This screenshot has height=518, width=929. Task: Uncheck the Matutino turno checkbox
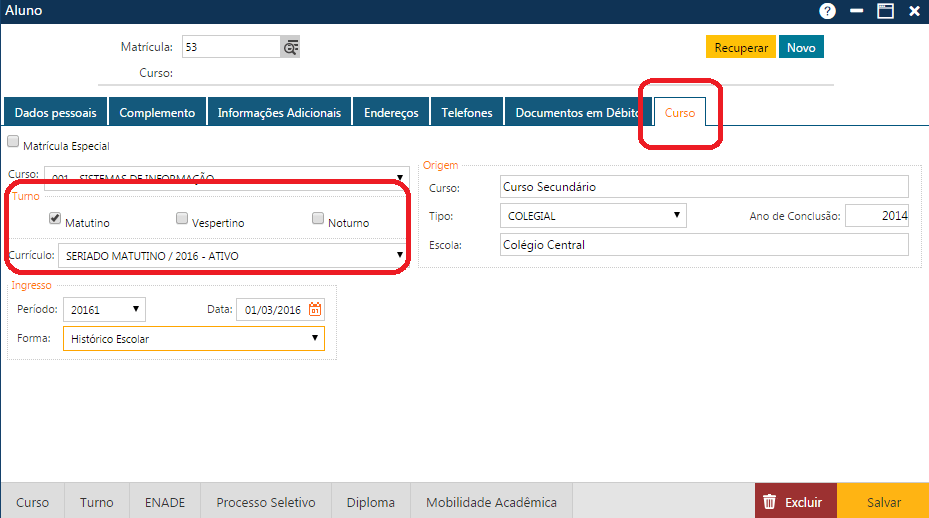pos(55,218)
